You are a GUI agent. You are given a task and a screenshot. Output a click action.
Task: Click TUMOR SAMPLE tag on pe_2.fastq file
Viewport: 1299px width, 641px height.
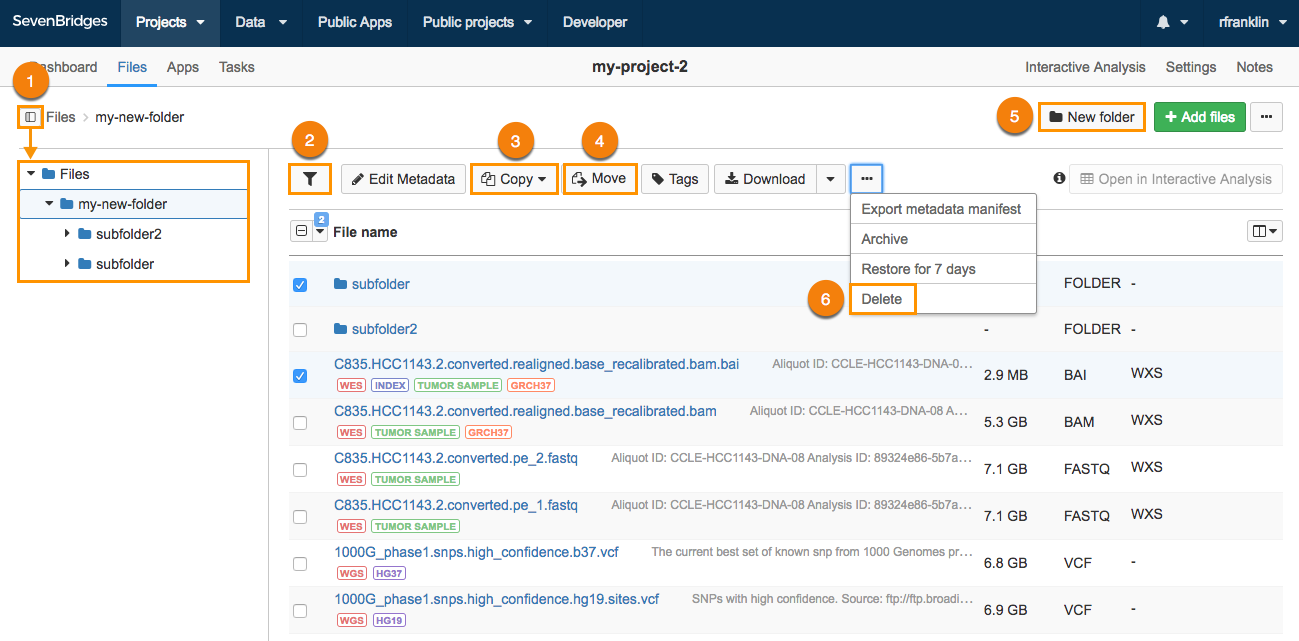coord(415,479)
